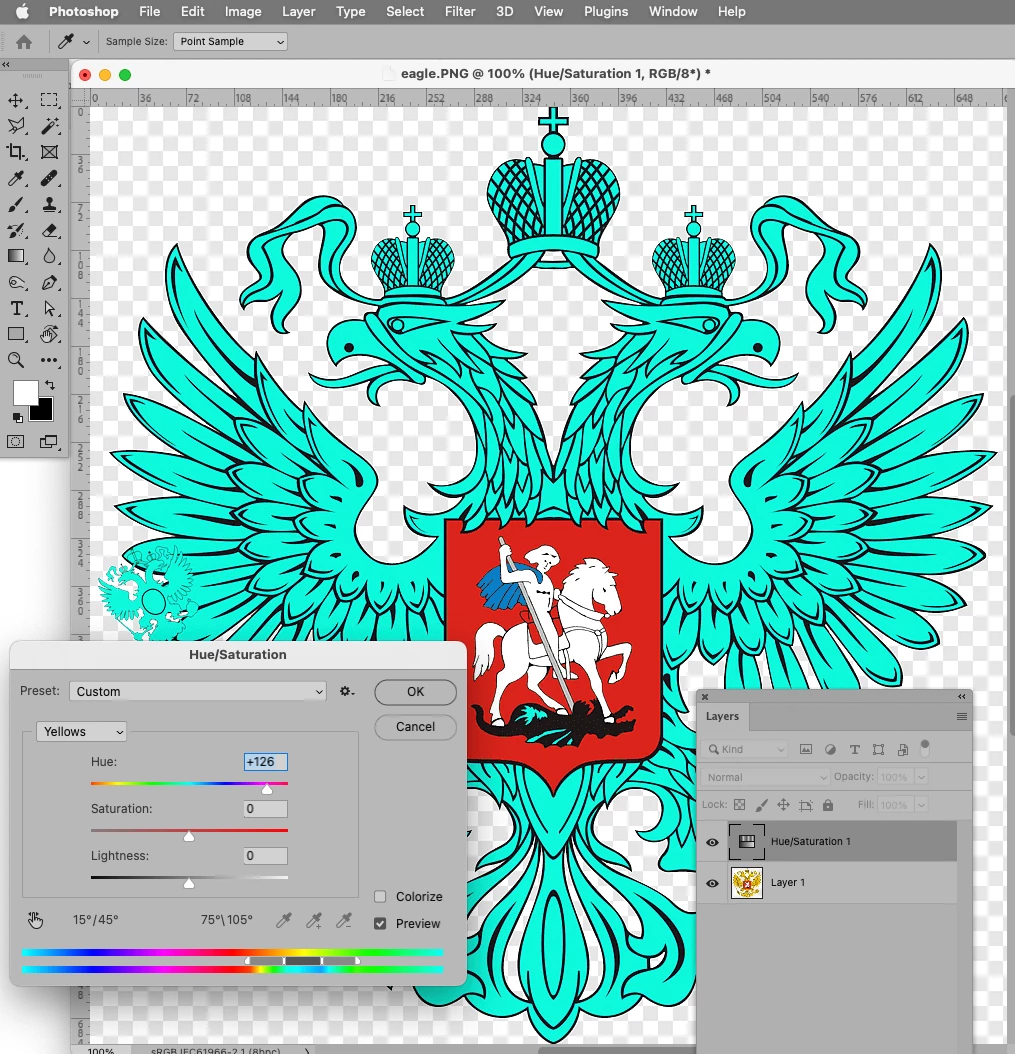The width and height of the screenshot is (1015, 1054).
Task: Open the Normal blend mode dropdown
Action: coord(765,777)
